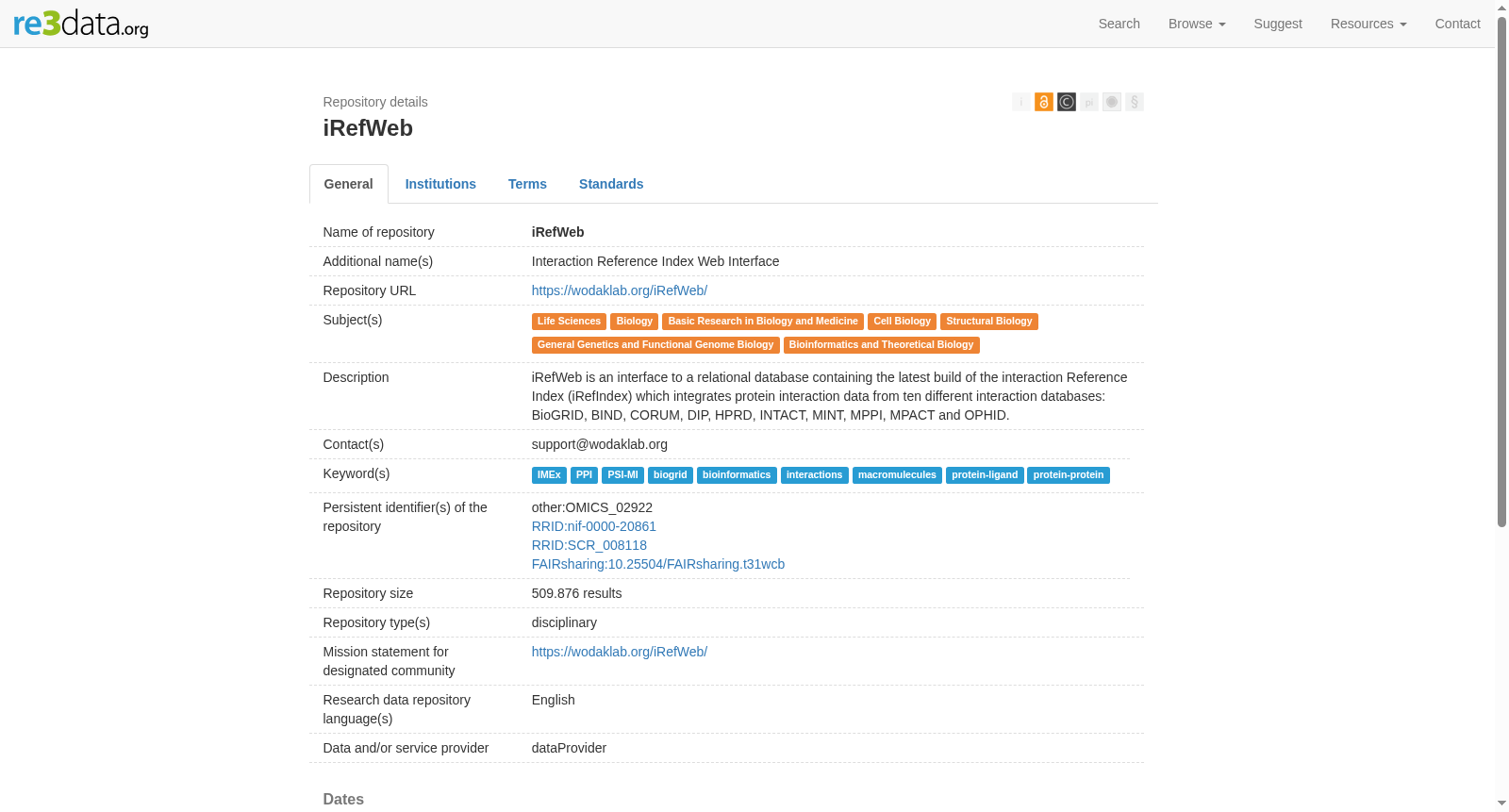Image resolution: width=1509 pixels, height=812 pixels.
Task: Open the RRID:nif-0000-20861 identifier link
Action: point(594,526)
